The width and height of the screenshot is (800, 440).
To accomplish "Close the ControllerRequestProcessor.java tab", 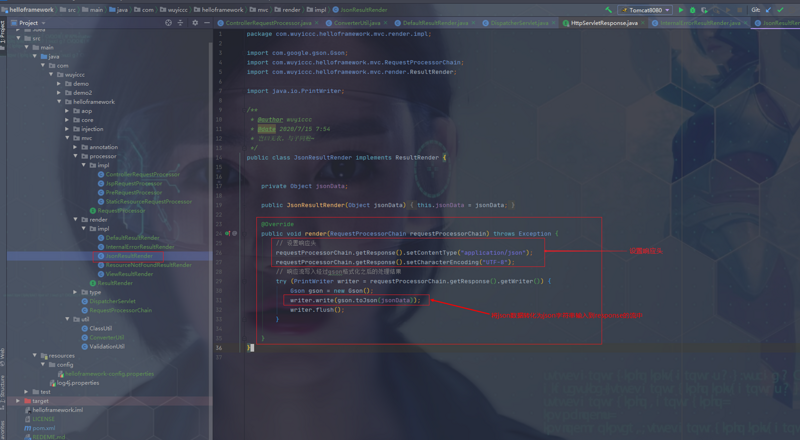I will coord(316,23).
